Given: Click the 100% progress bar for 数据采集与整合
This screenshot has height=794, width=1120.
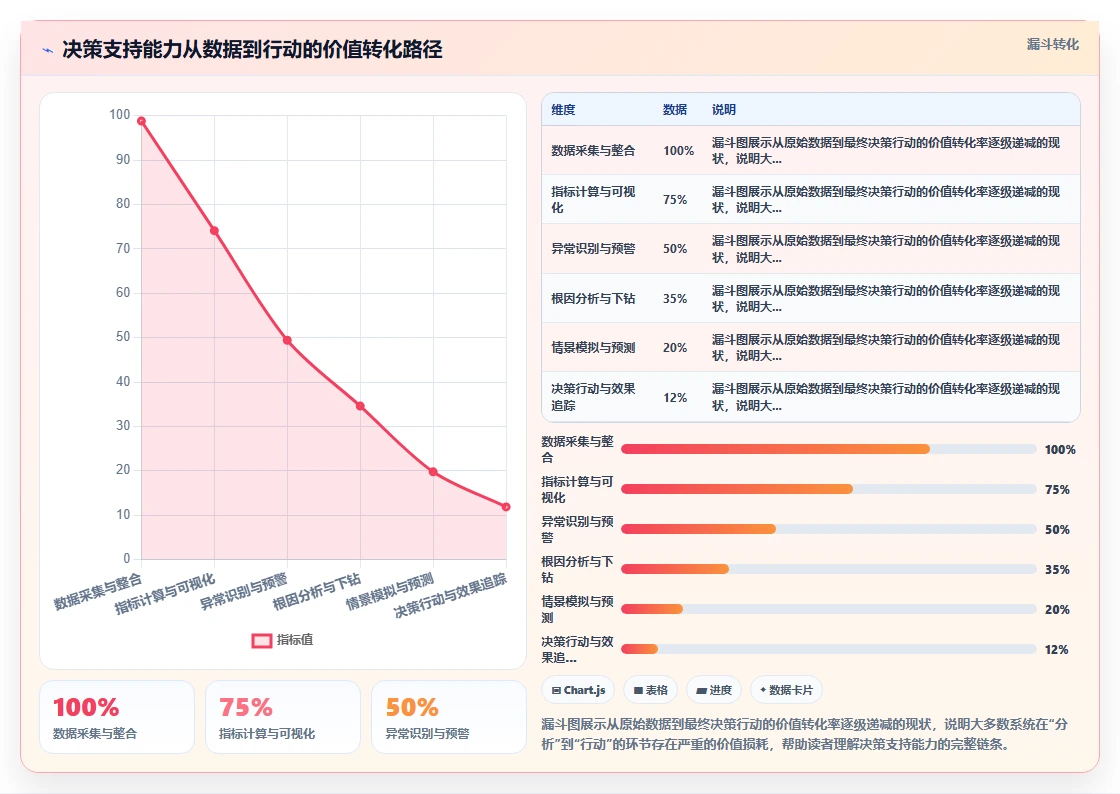Looking at the screenshot, I should (829, 449).
